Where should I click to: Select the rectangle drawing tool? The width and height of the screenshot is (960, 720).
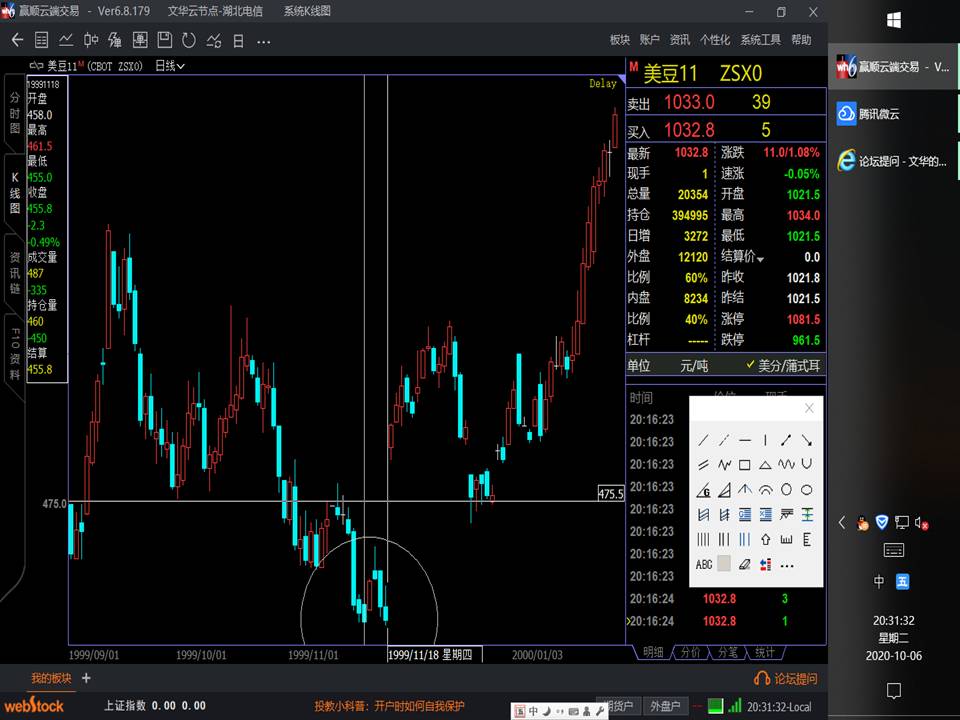coord(745,465)
